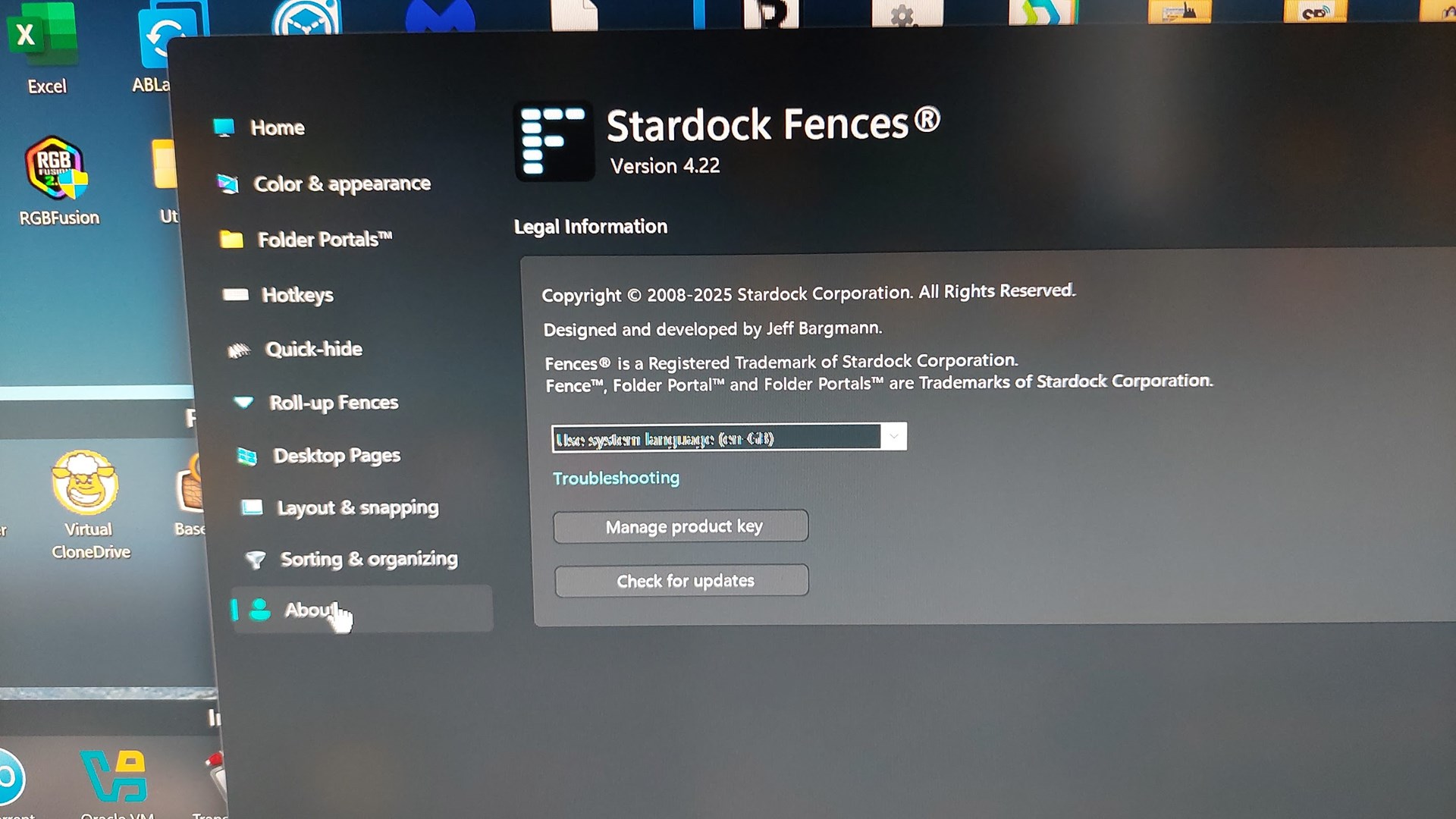Open the Troubleshooting link
Viewport: 1456px width, 819px height.
(616, 479)
